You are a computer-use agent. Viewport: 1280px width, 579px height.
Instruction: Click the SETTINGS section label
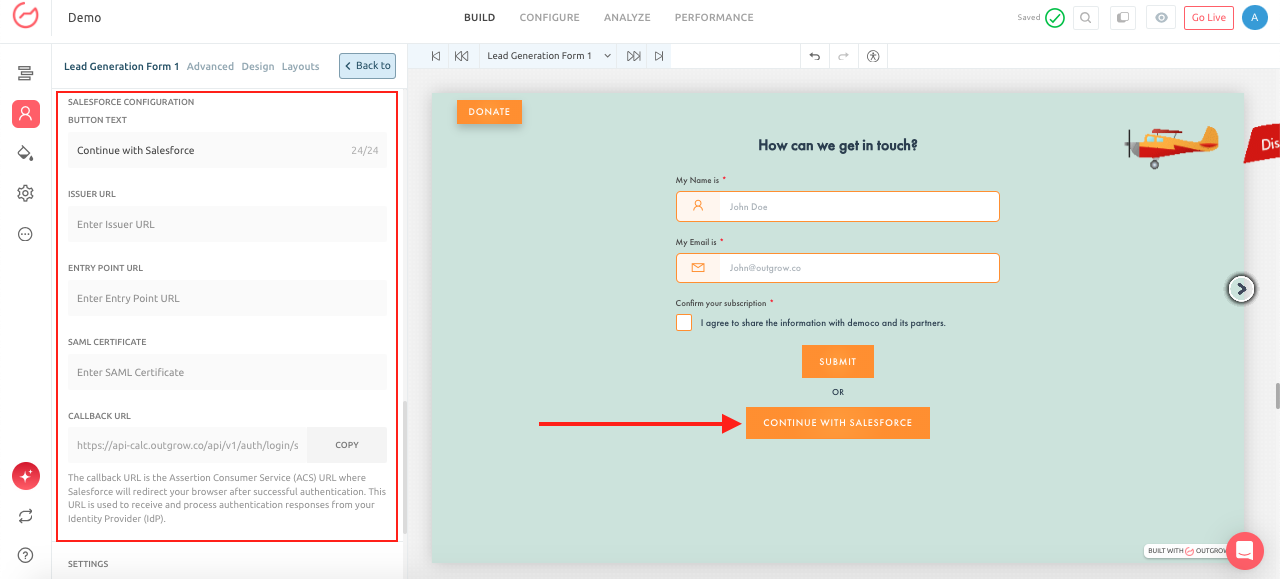click(x=88, y=564)
